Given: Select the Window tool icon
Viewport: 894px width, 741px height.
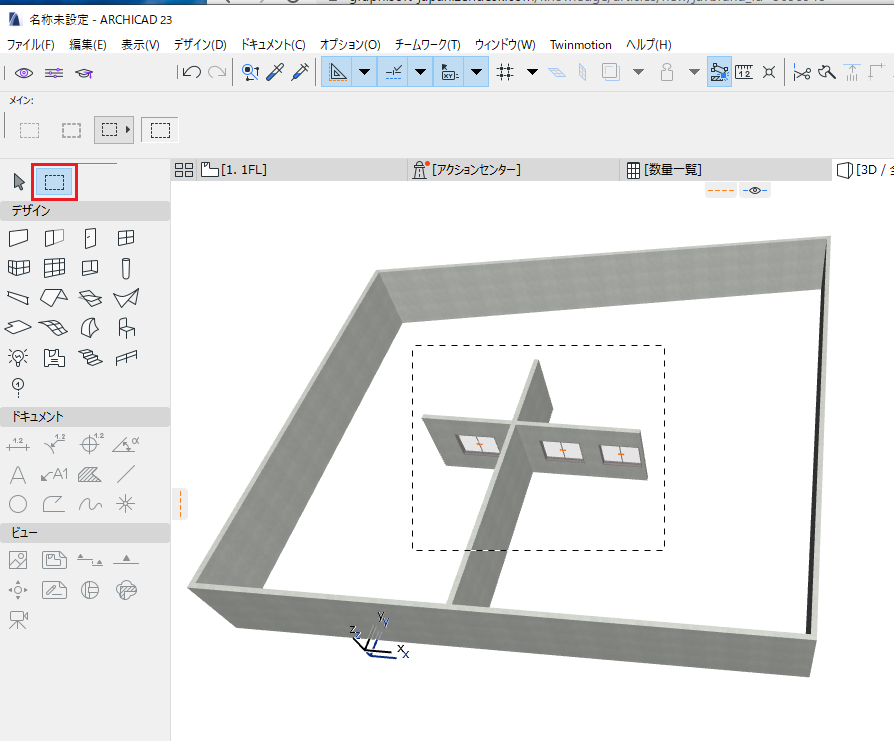Looking at the screenshot, I should [x=126, y=238].
